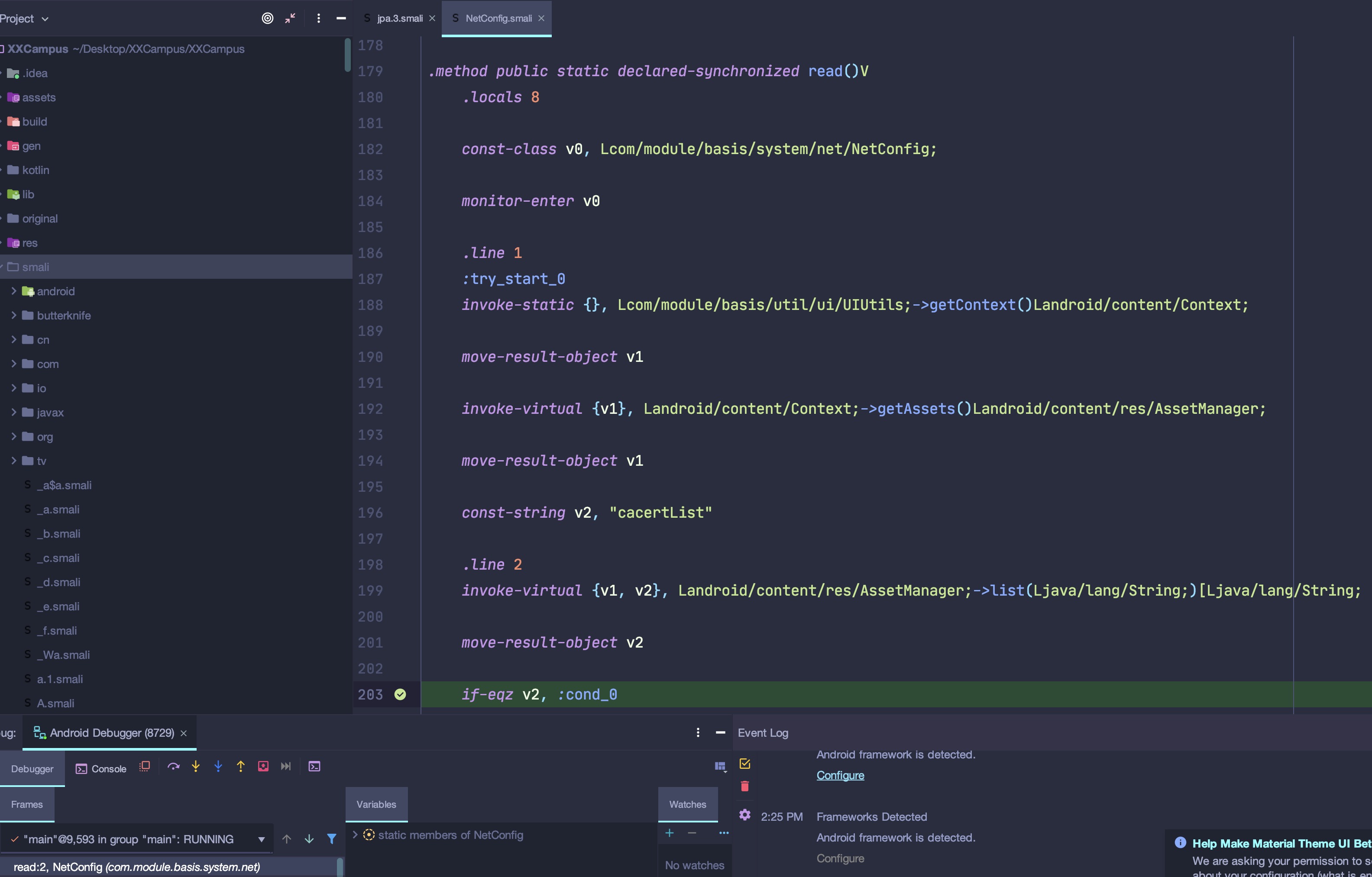Click the blue Force Step Into icon
Image resolution: width=1372 pixels, height=877 pixels.
click(x=218, y=767)
